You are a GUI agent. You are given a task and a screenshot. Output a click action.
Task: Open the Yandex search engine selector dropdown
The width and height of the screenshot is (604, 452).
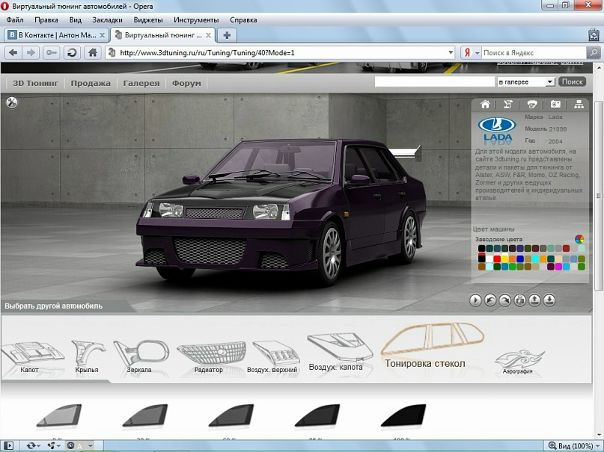473,52
